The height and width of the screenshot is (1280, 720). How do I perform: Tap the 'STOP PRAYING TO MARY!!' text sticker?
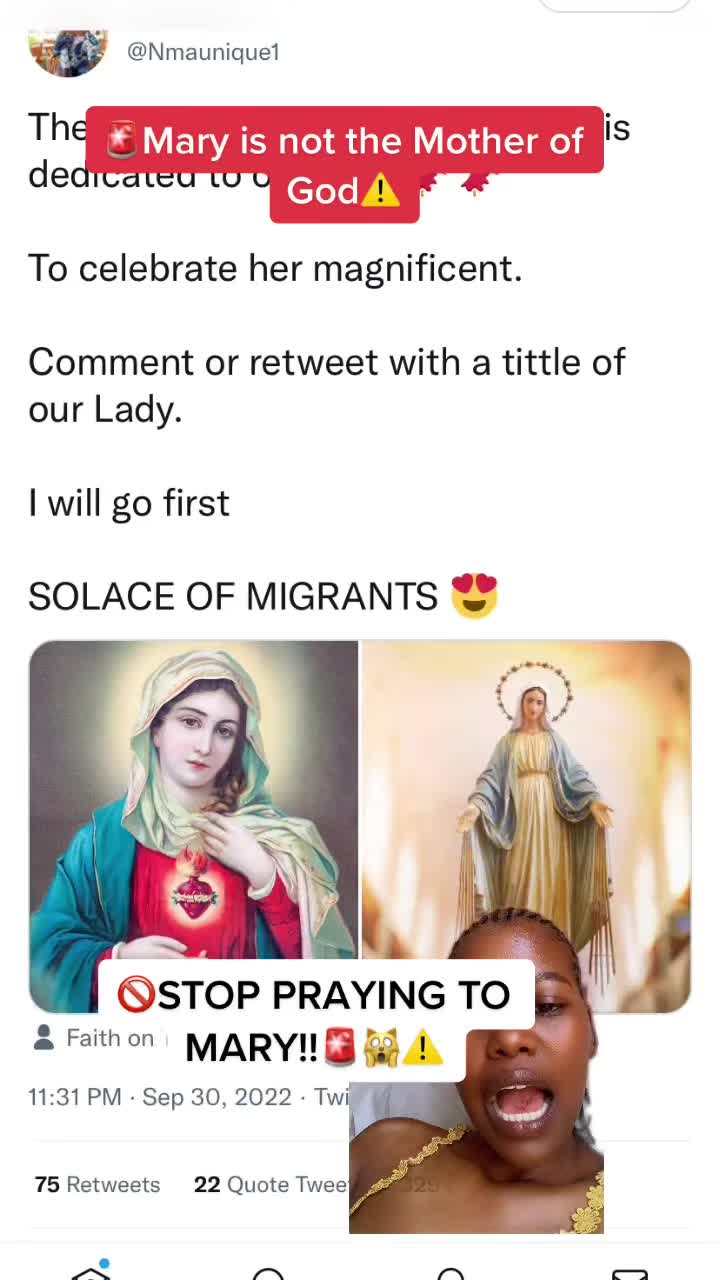point(316,1020)
